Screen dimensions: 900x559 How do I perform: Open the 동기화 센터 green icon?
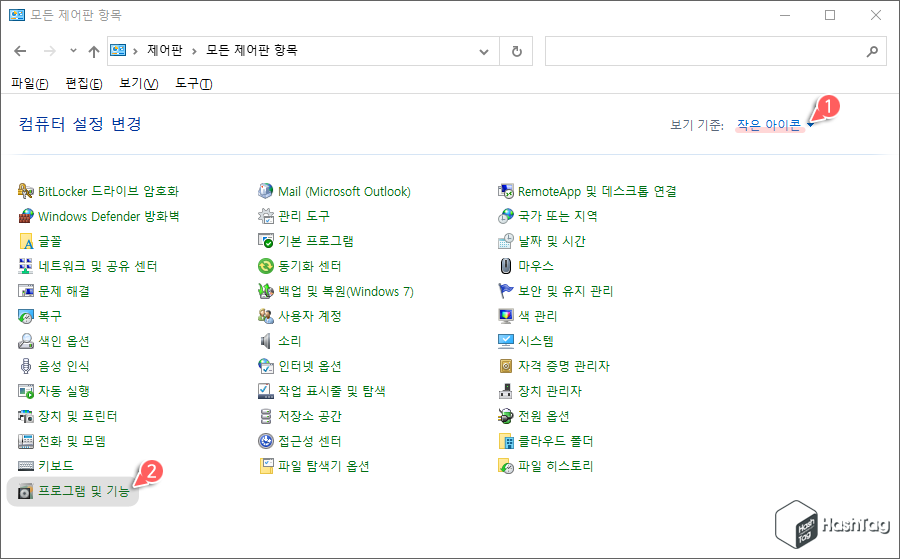(265, 266)
